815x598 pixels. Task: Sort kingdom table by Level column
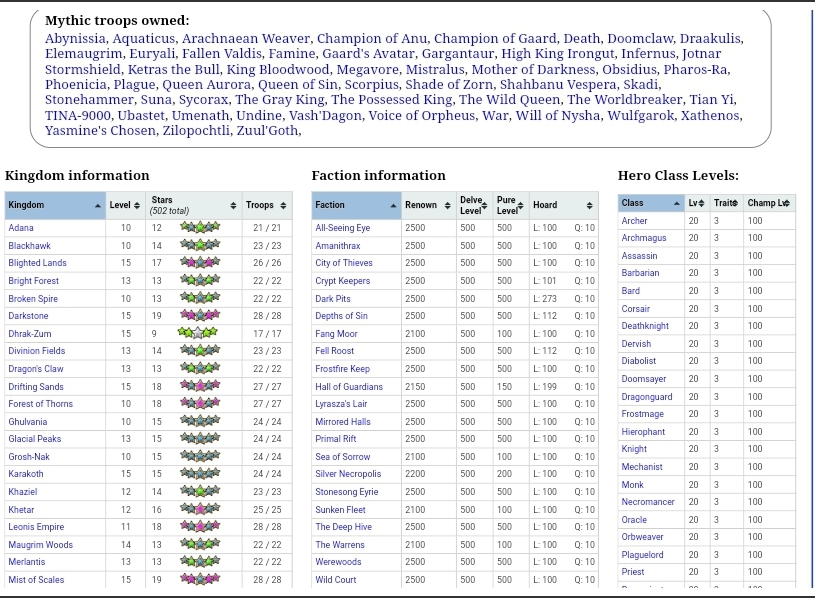click(125, 205)
